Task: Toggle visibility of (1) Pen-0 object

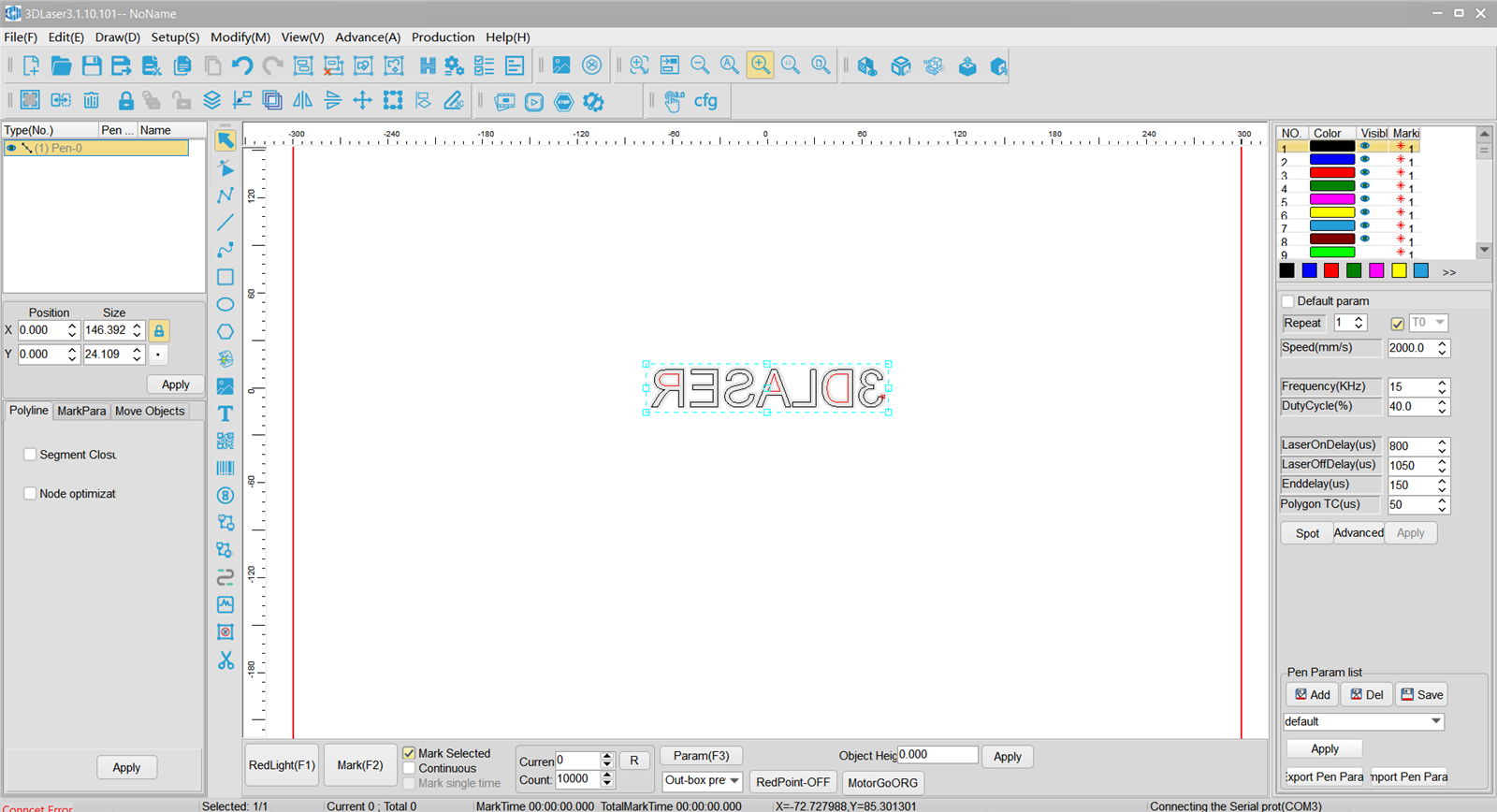Action: (x=11, y=148)
